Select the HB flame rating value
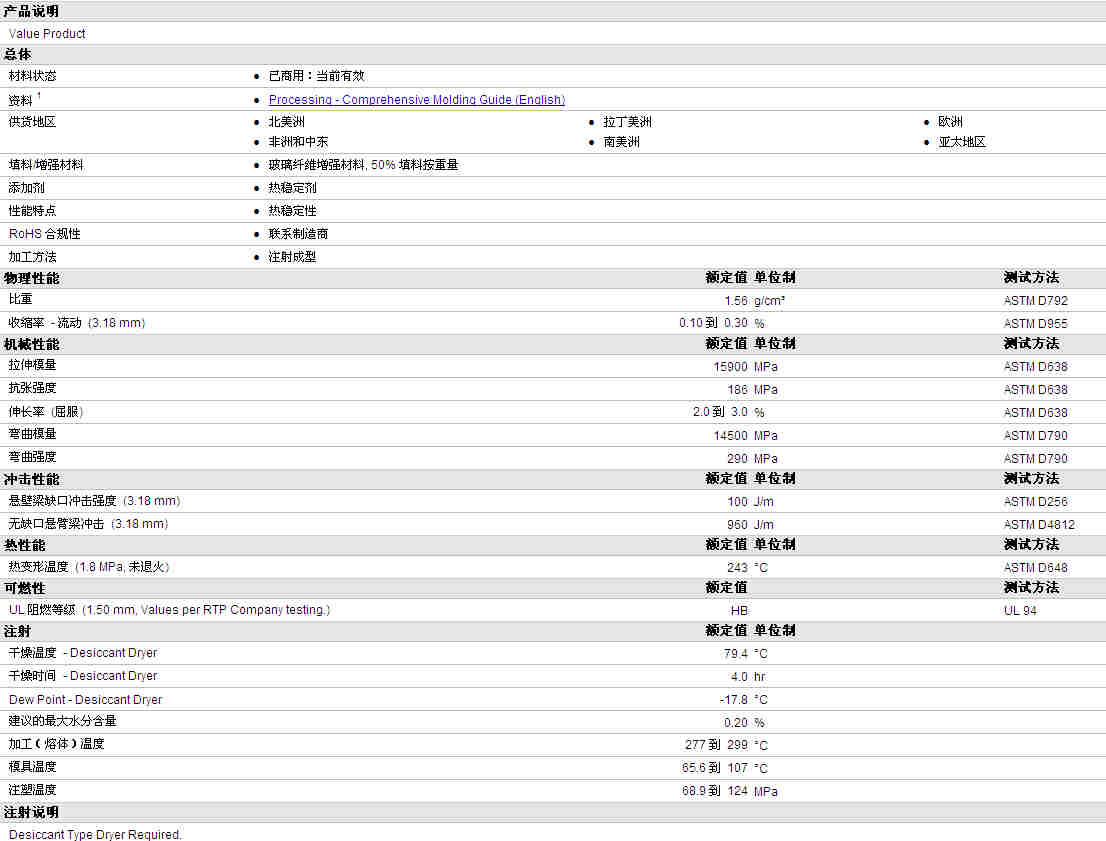 click(739, 610)
